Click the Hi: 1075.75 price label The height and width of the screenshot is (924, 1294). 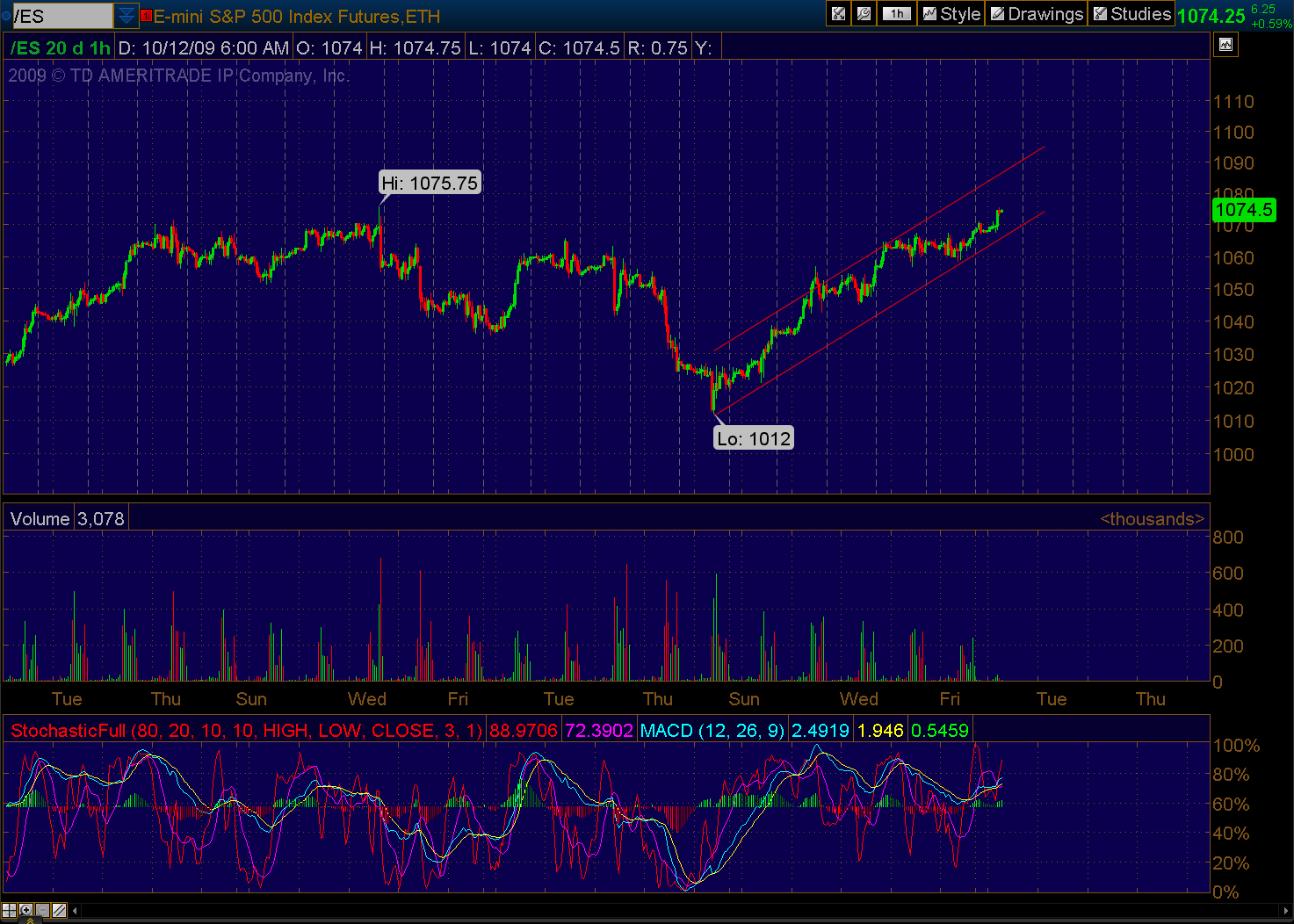pyautogui.click(x=430, y=182)
